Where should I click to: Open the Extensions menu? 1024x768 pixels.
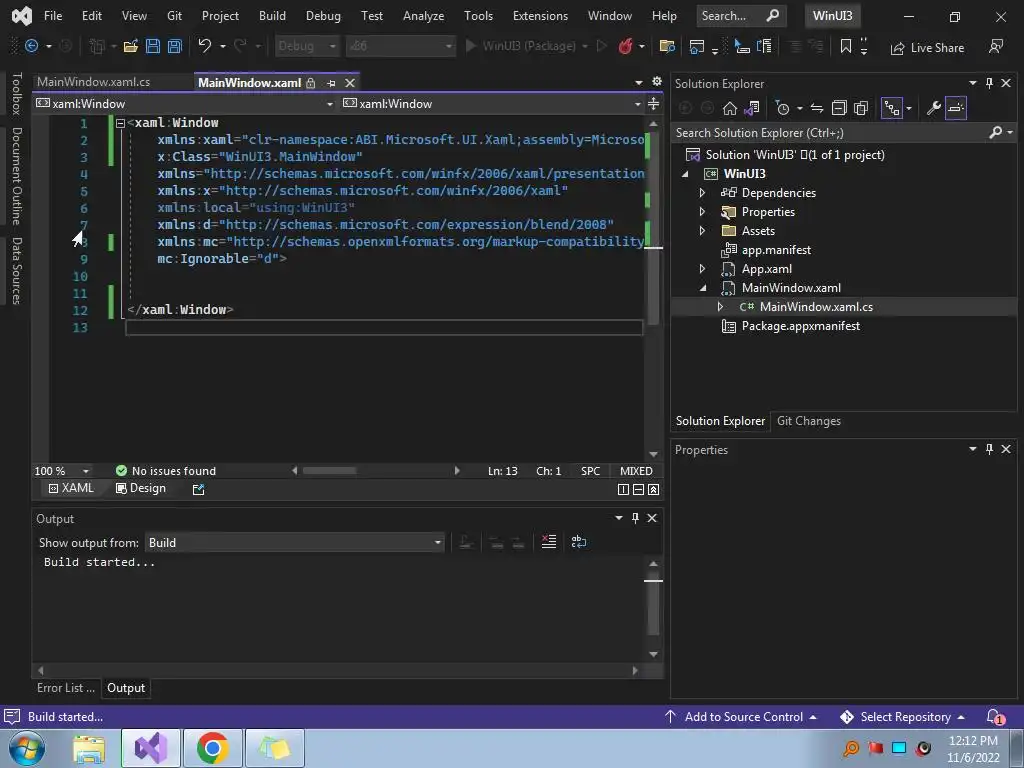(x=540, y=16)
